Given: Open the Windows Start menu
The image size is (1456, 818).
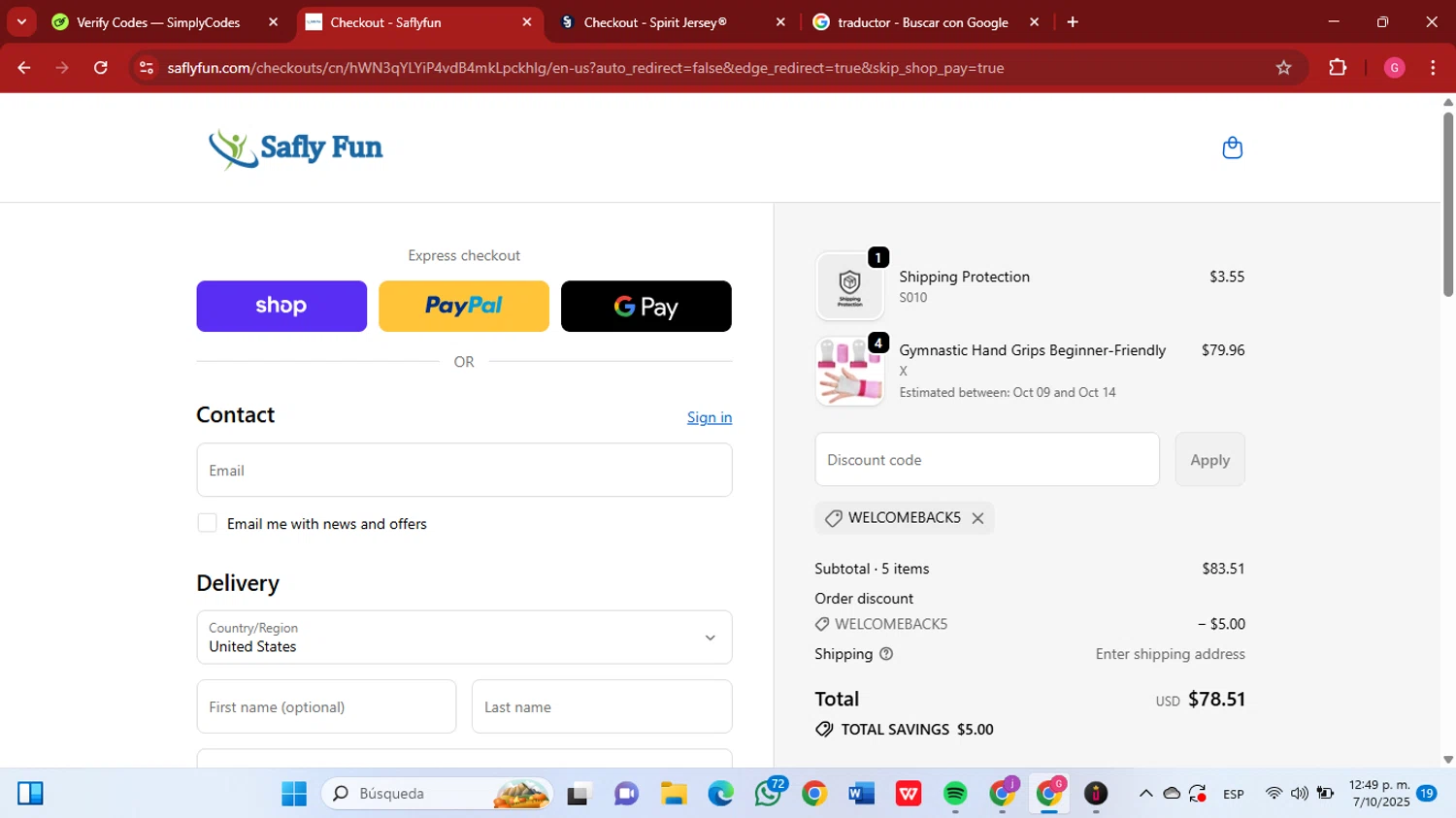Looking at the screenshot, I should [x=294, y=794].
